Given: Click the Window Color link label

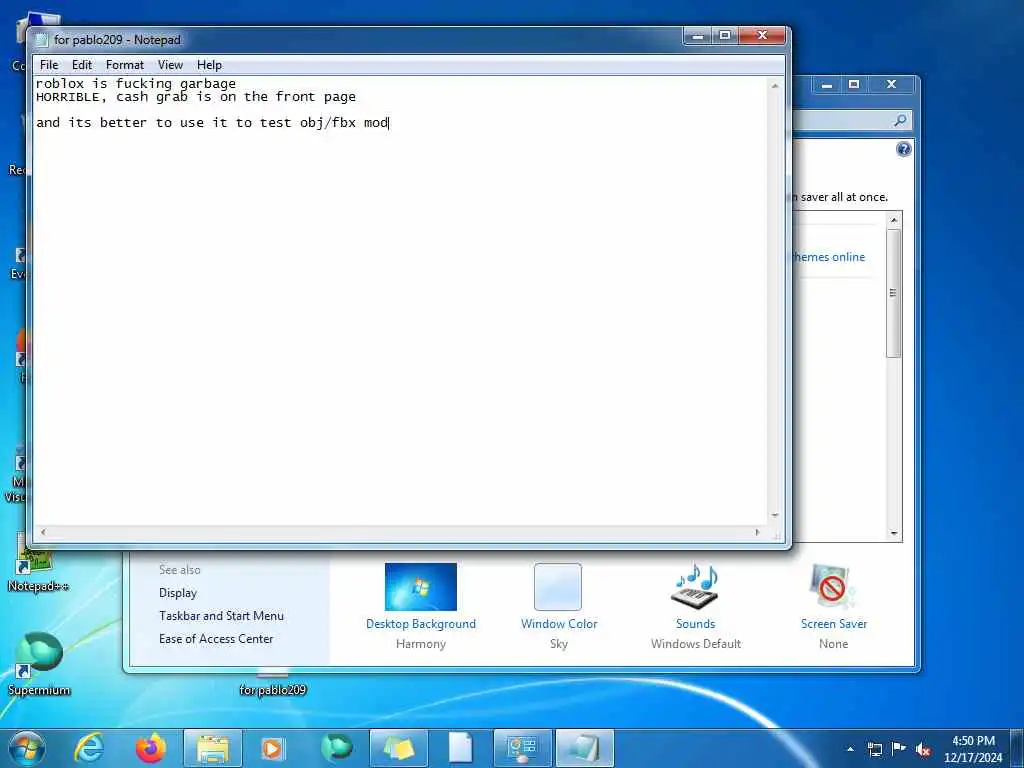Looking at the screenshot, I should (559, 624).
